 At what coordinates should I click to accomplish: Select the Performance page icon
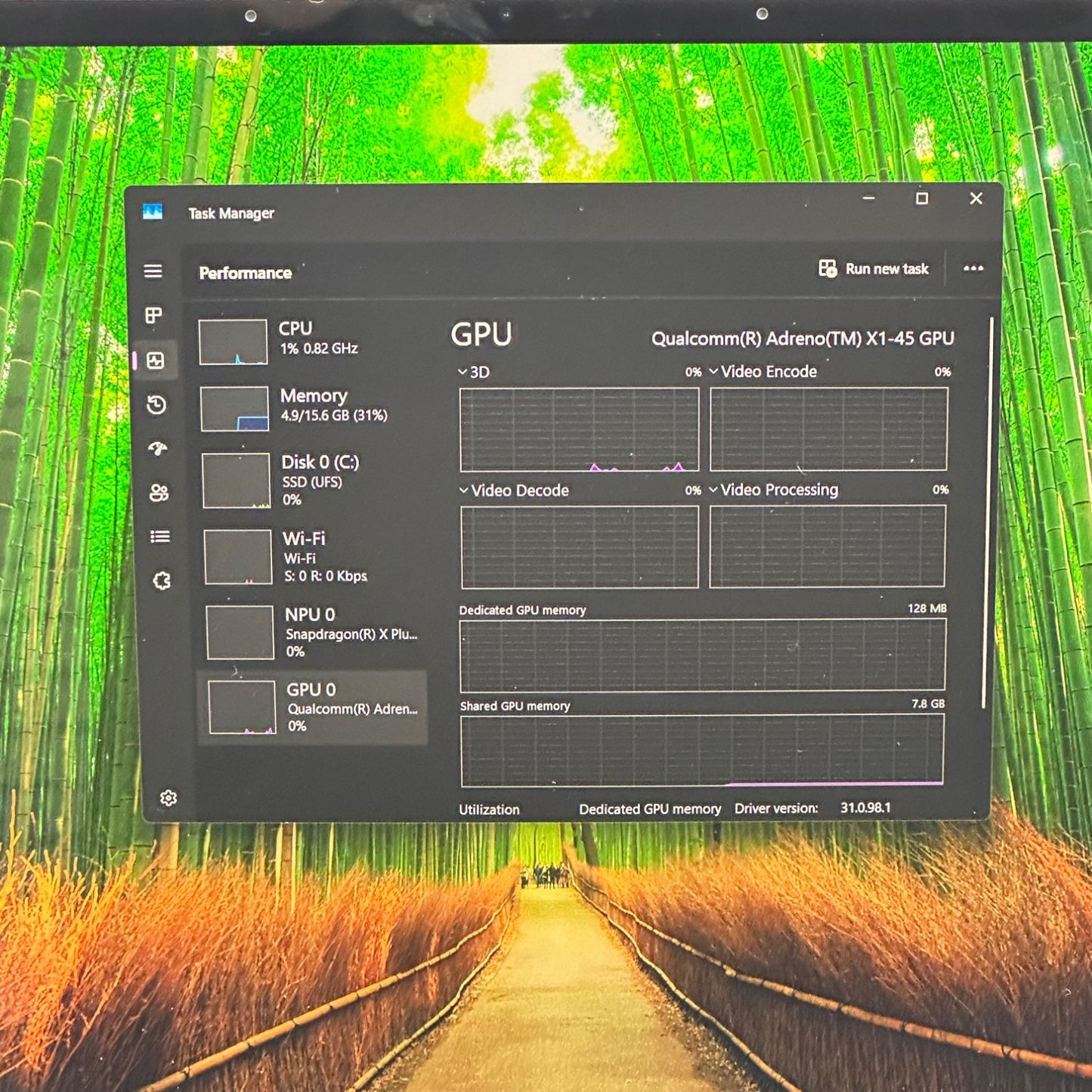coord(155,361)
